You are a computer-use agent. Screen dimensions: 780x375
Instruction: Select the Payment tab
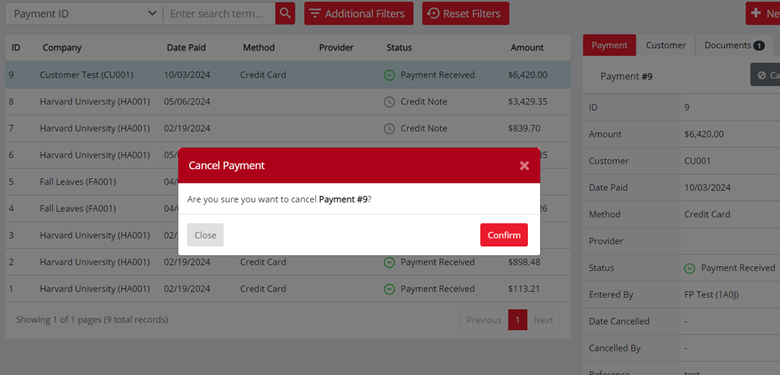pos(609,45)
